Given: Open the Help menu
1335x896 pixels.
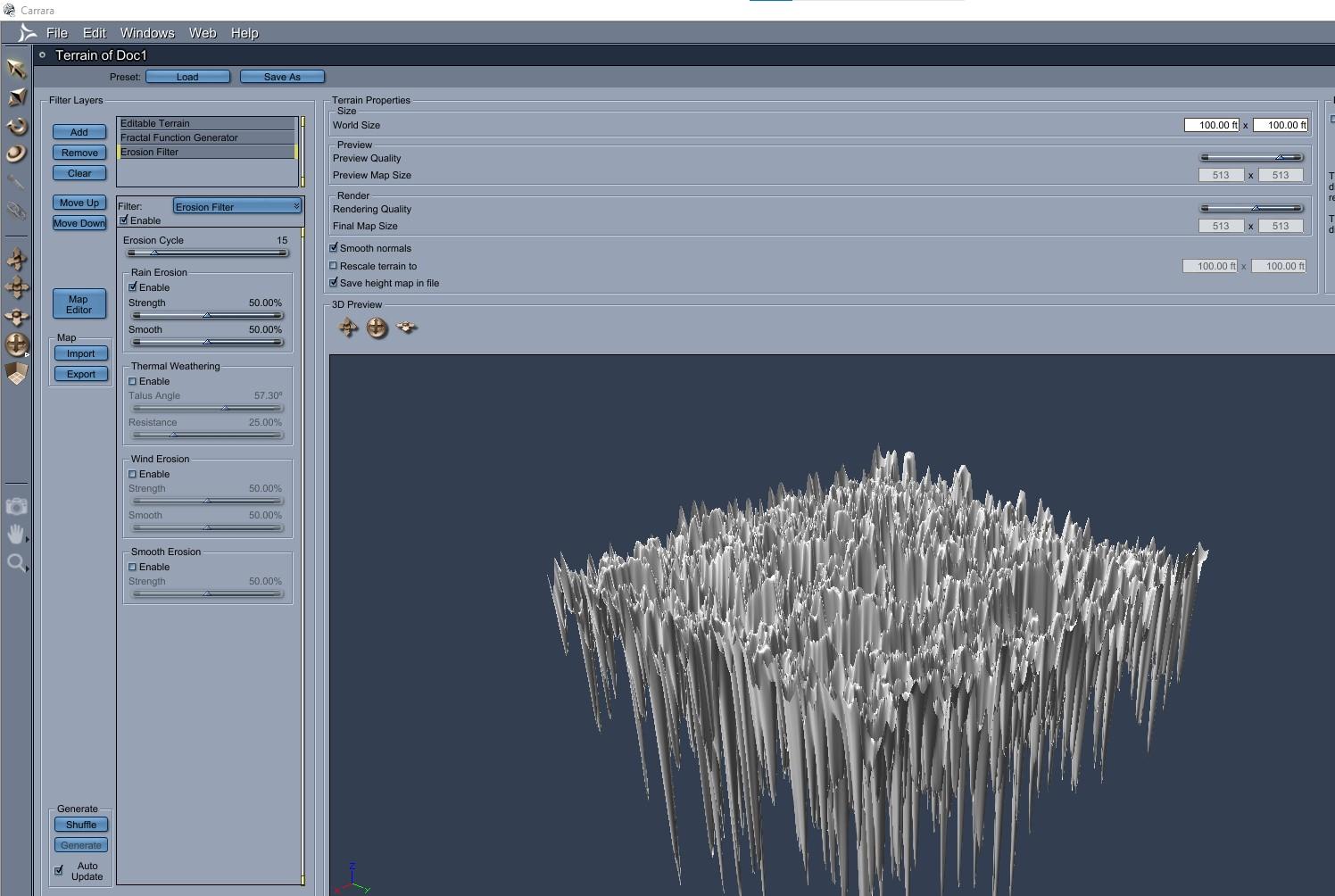Looking at the screenshot, I should point(245,33).
